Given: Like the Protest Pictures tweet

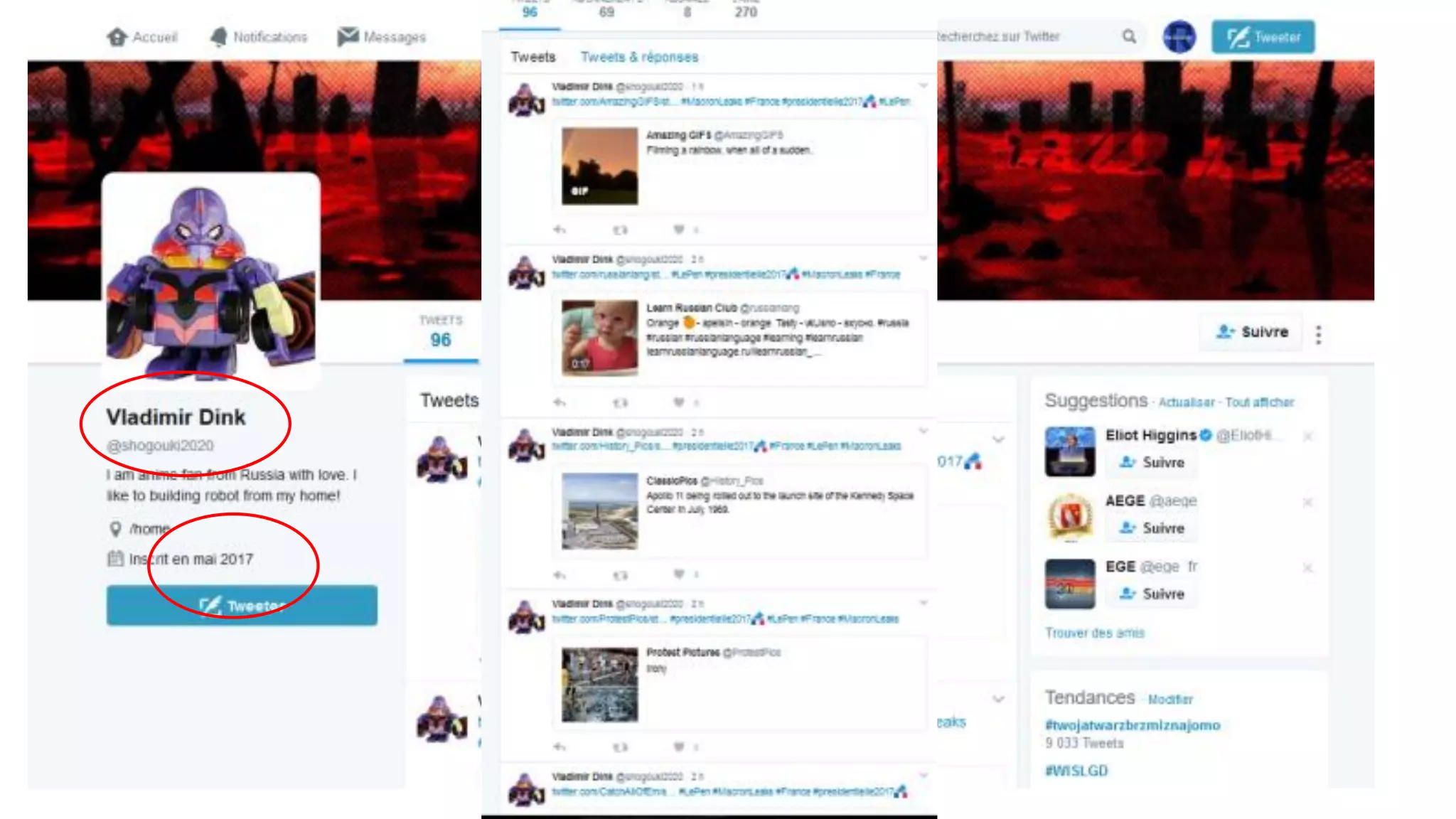Looking at the screenshot, I should pos(679,746).
